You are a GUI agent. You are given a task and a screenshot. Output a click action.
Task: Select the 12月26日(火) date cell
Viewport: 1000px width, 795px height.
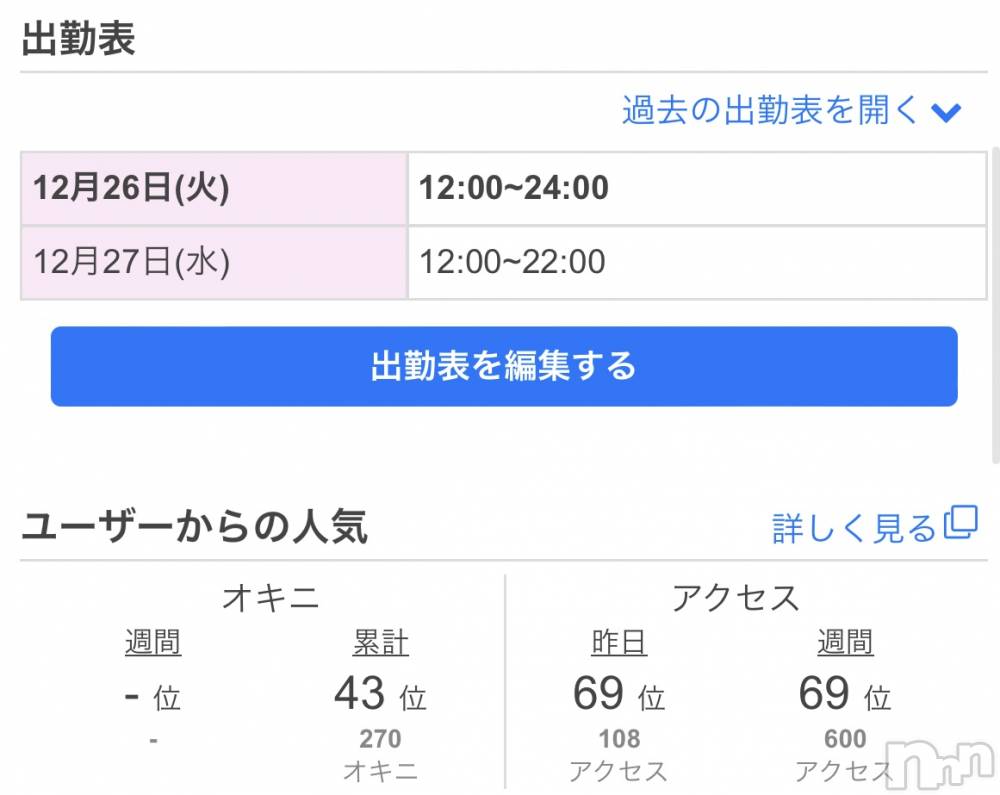tap(214, 189)
